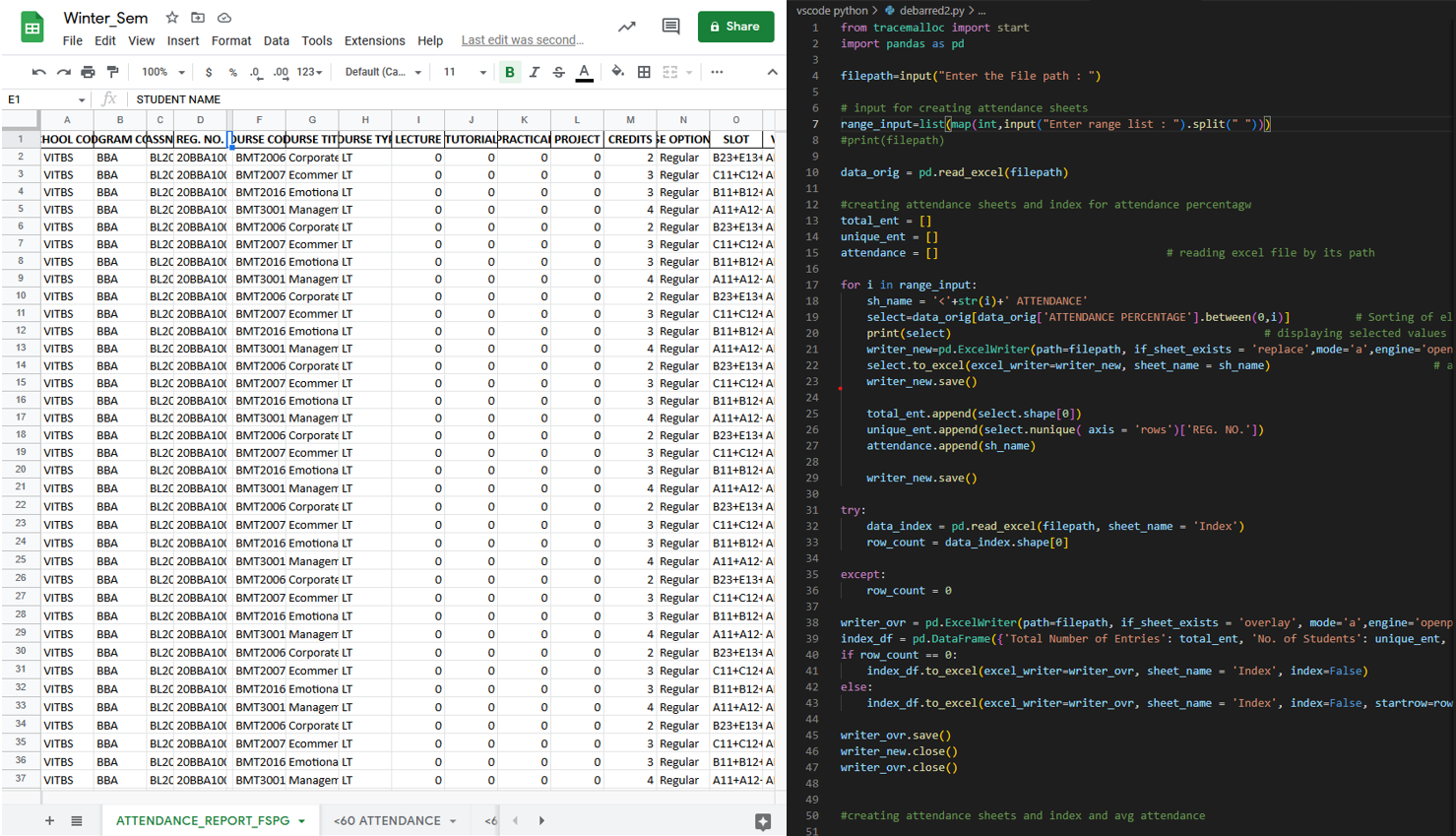1456x836 pixels.
Task: Open the zoom level dropdown
Action: pyautogui.click(x=160, y=71)
